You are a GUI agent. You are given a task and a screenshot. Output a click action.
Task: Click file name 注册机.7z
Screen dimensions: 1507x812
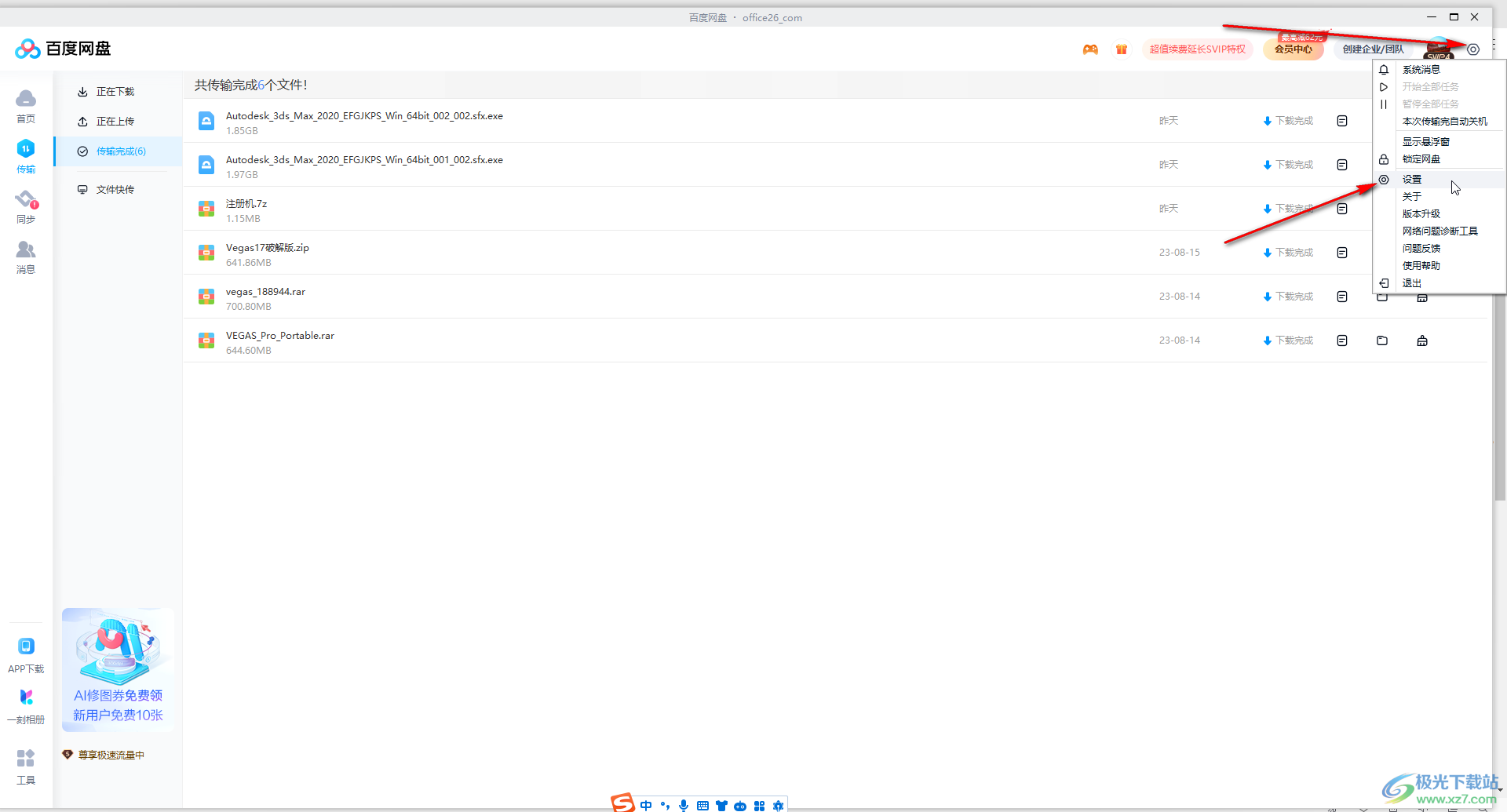[x=246, y=204]
